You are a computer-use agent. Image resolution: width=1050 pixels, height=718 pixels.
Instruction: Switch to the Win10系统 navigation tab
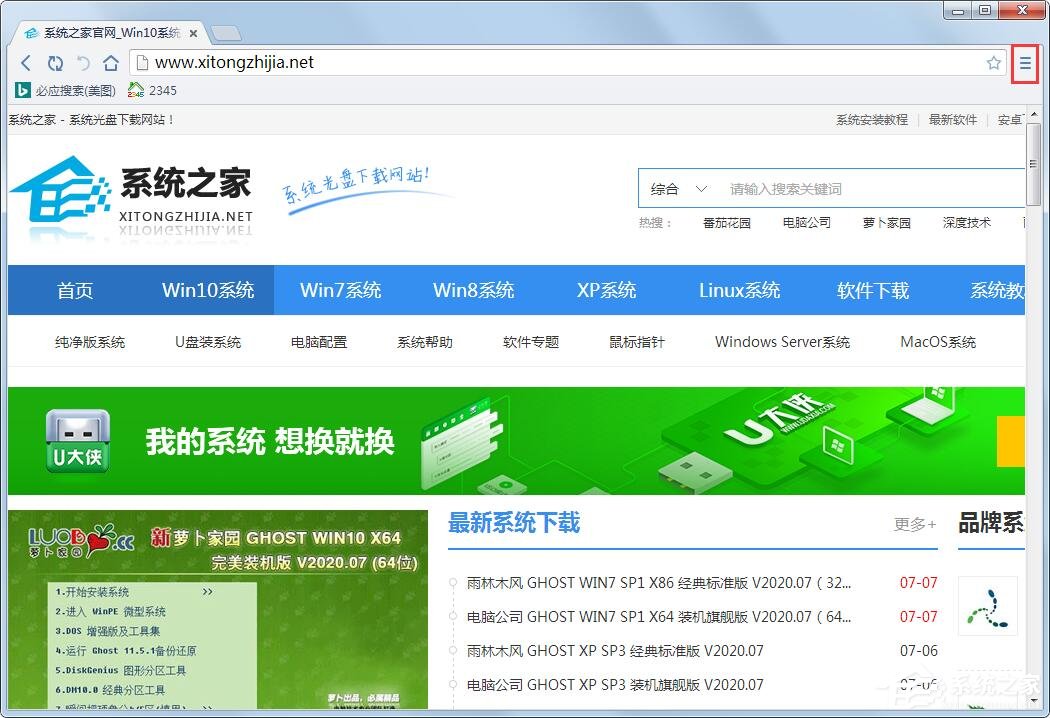207,290
